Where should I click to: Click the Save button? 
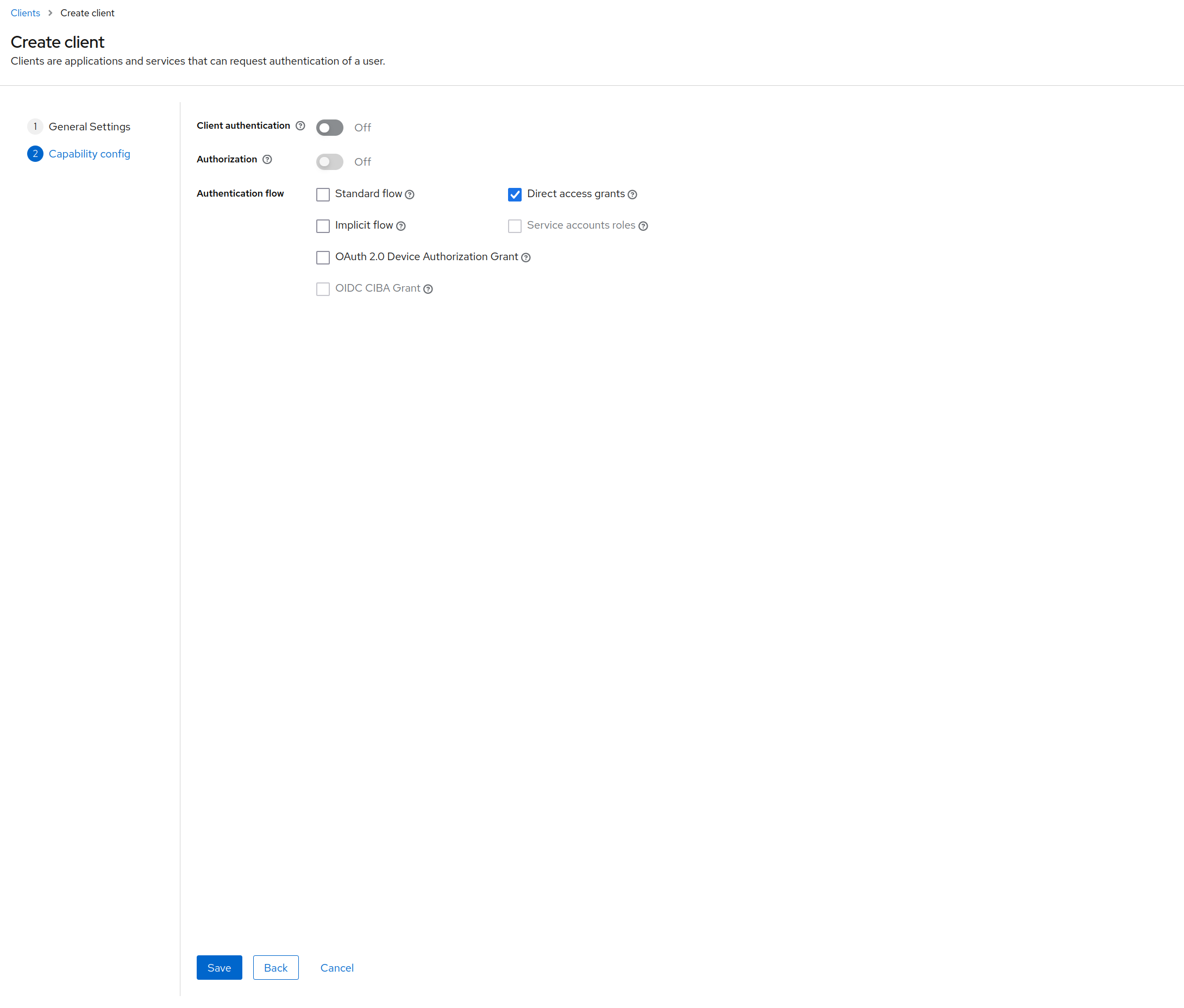220,967
